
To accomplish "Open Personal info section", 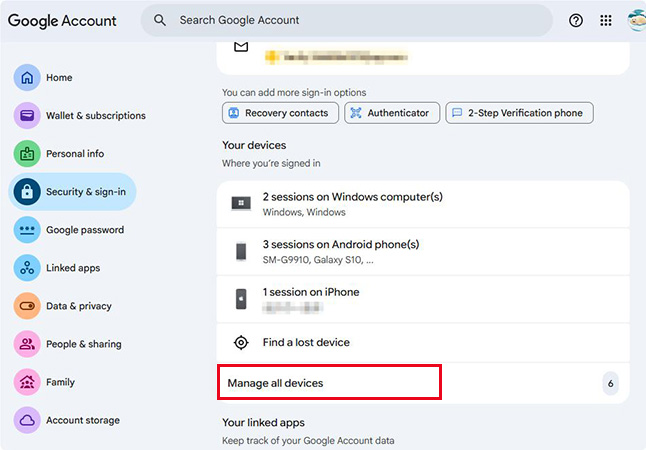I will pyautogui.click(x=75, y=154).
